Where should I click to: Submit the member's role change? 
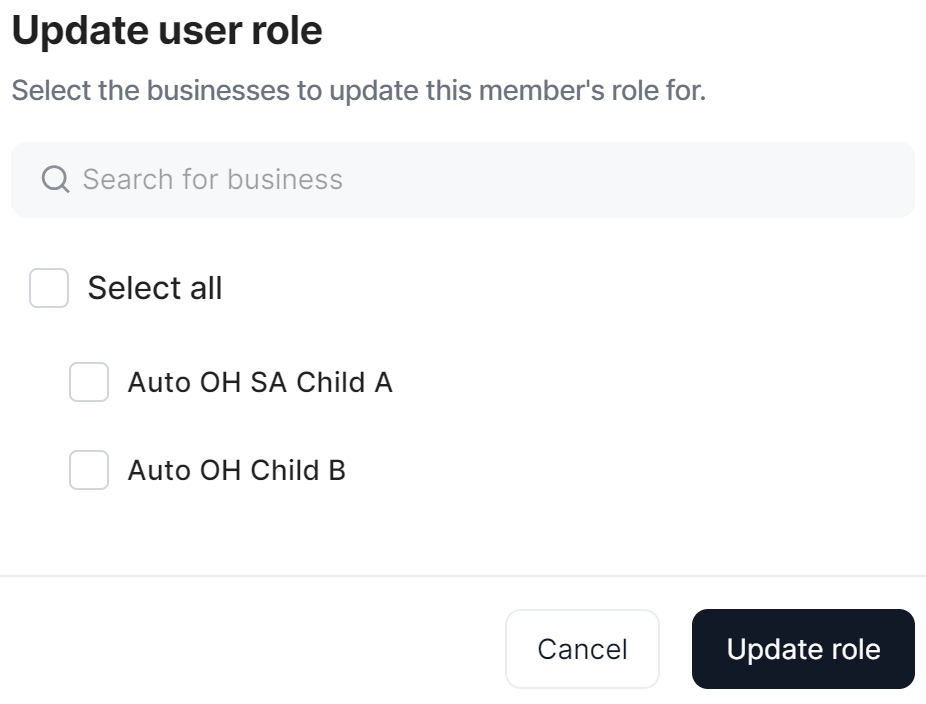pyautogui.click(x=803, y=649)
